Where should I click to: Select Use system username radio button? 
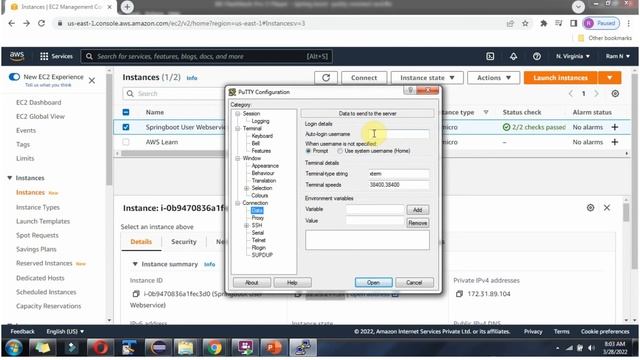340,151
